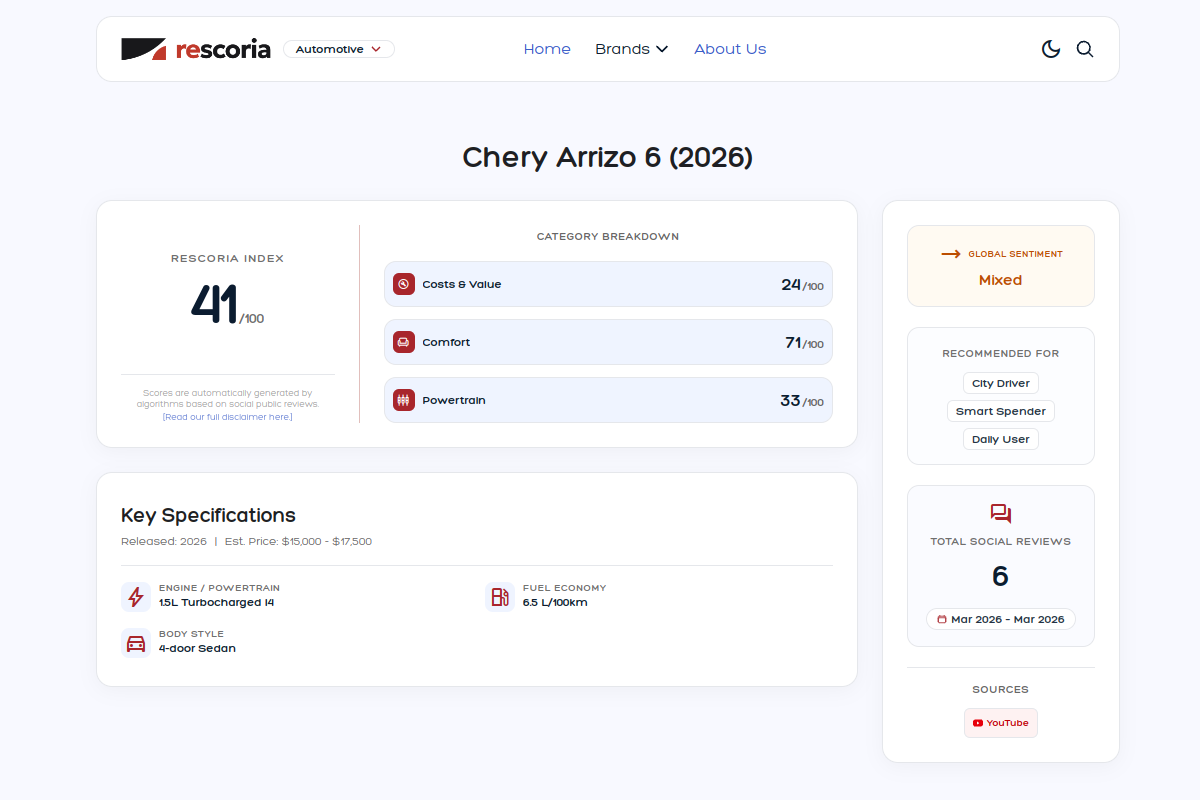
Task: Click the Rescoria logo
Action: 196,49
